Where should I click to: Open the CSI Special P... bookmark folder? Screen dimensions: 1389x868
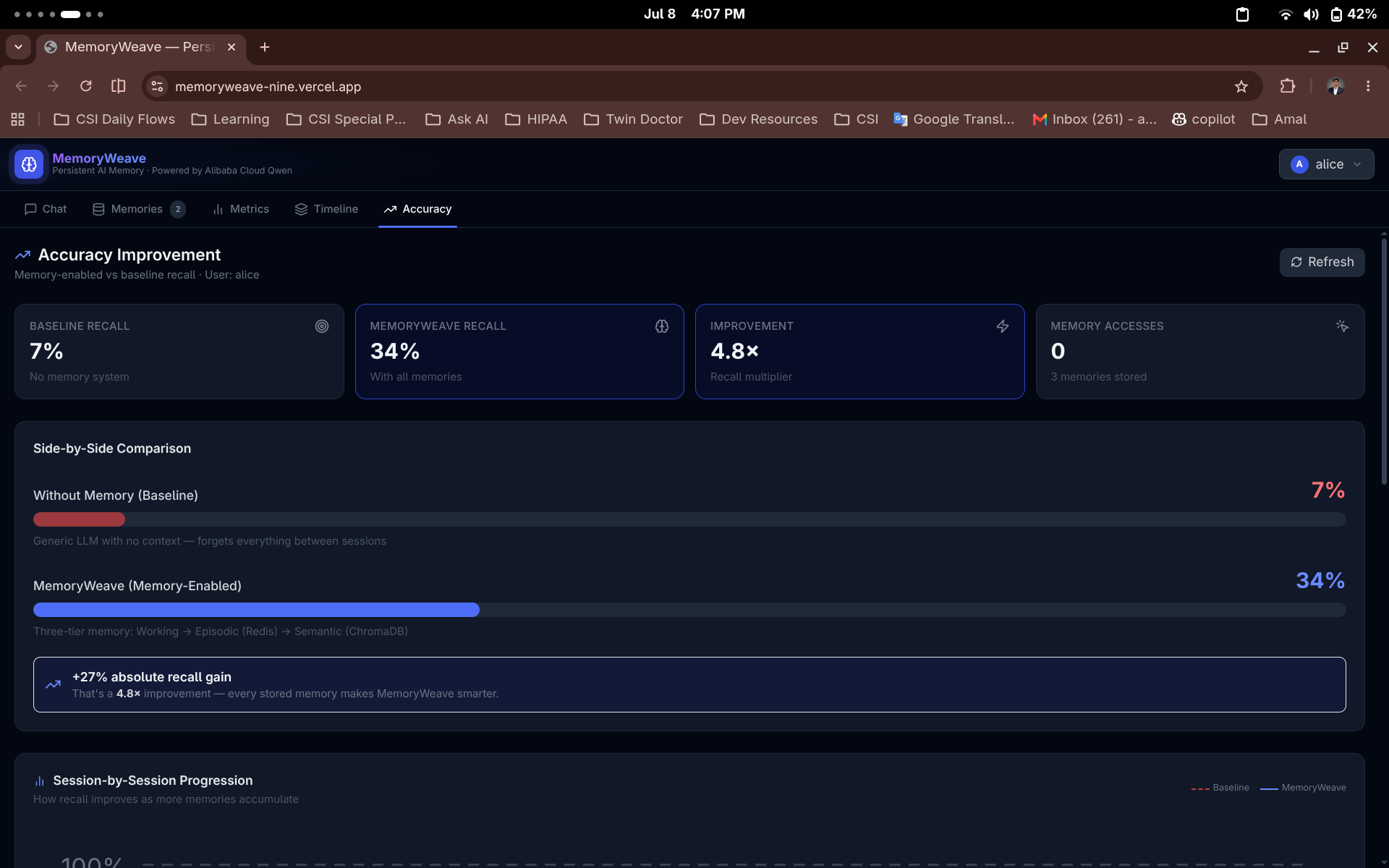click(346, 119)
